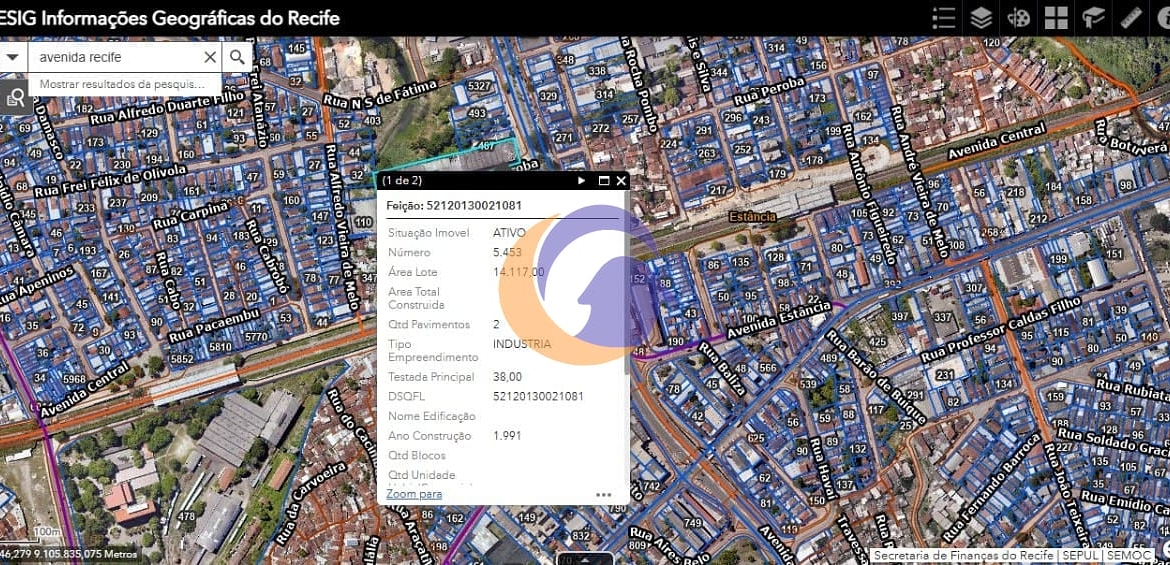Expand the search source dropdown arrow
The height and width of the screenshot is (565, 1170).
(x=12, y=57)
